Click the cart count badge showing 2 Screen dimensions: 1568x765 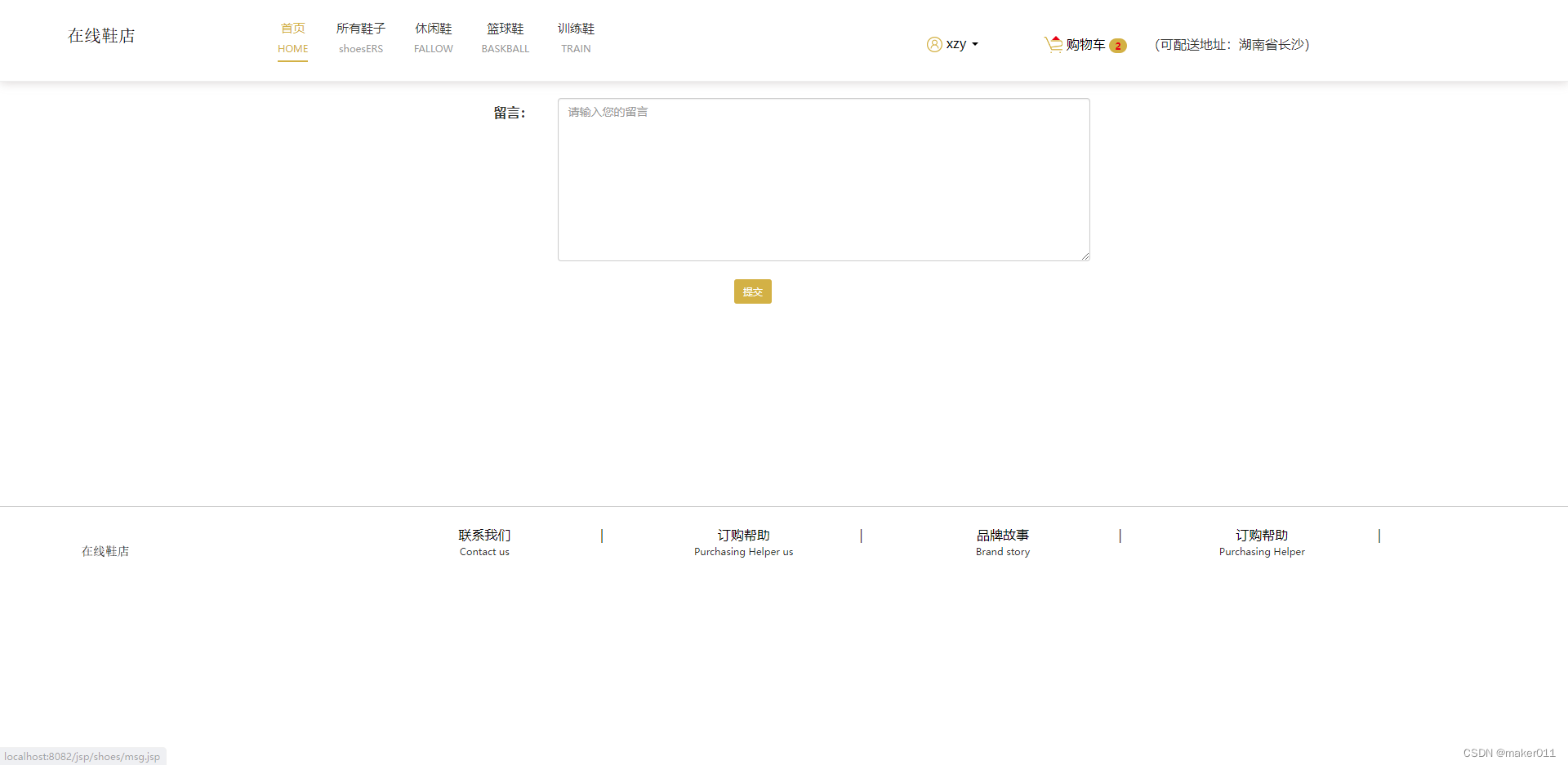pyautogui.click(x=1118, y=46)
